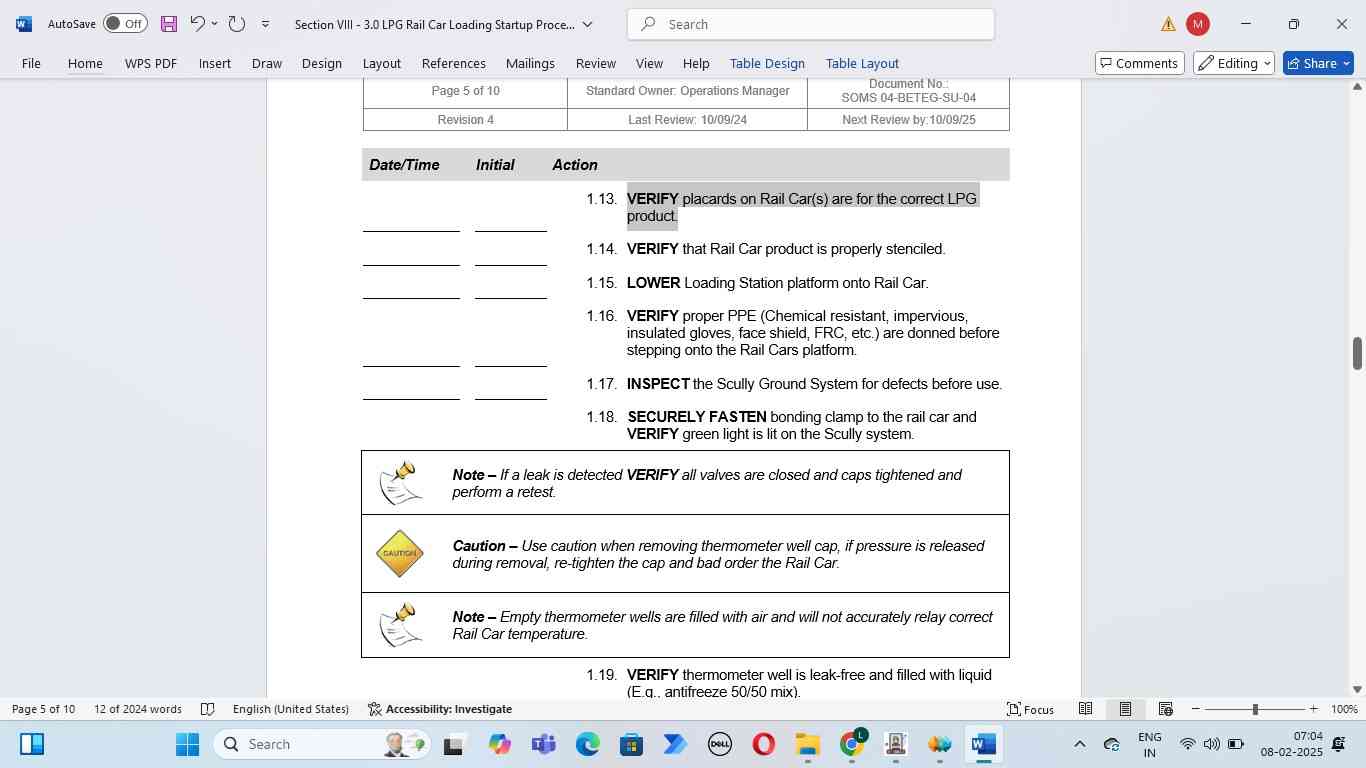Save the document with the floppy disk icon

[x=168, y=24]
